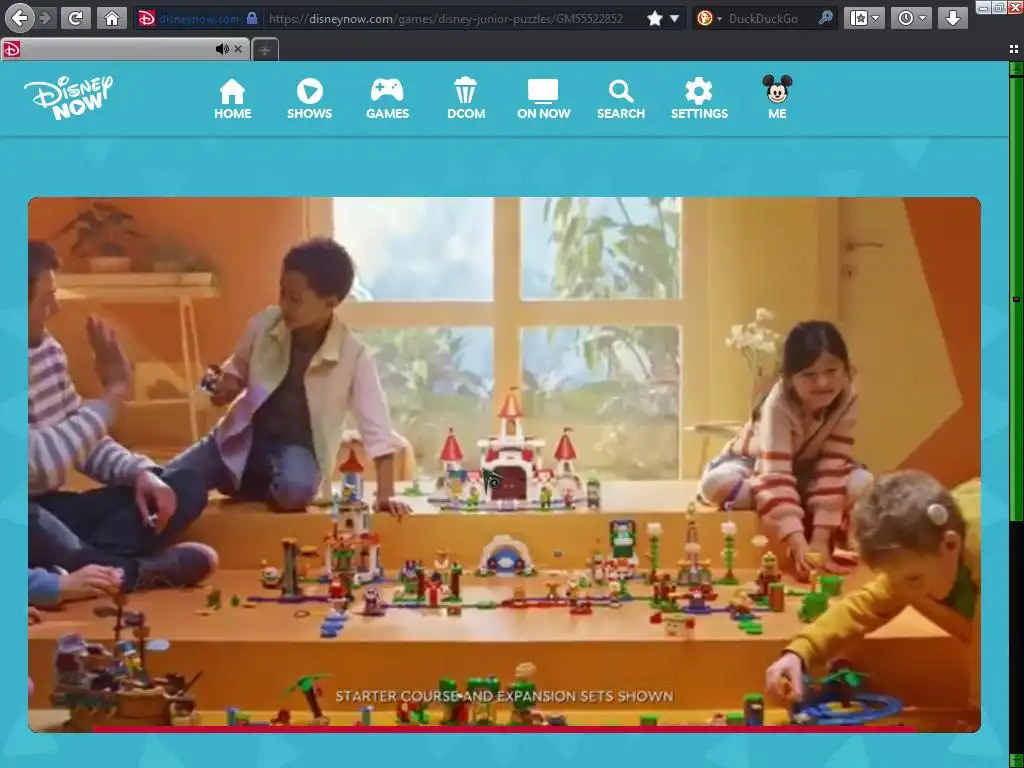Image resolution: width=1024 pixels, height=768 pixels.
Task: Open the downloads arrow button
Action: [x=953, y=18]
